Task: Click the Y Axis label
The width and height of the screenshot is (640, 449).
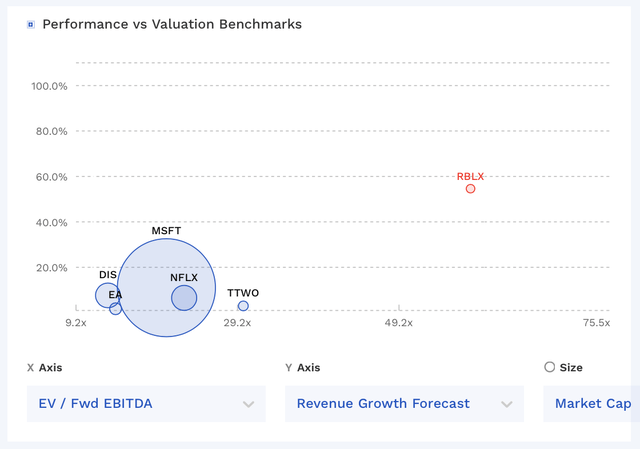Action: tap(303, 368)
